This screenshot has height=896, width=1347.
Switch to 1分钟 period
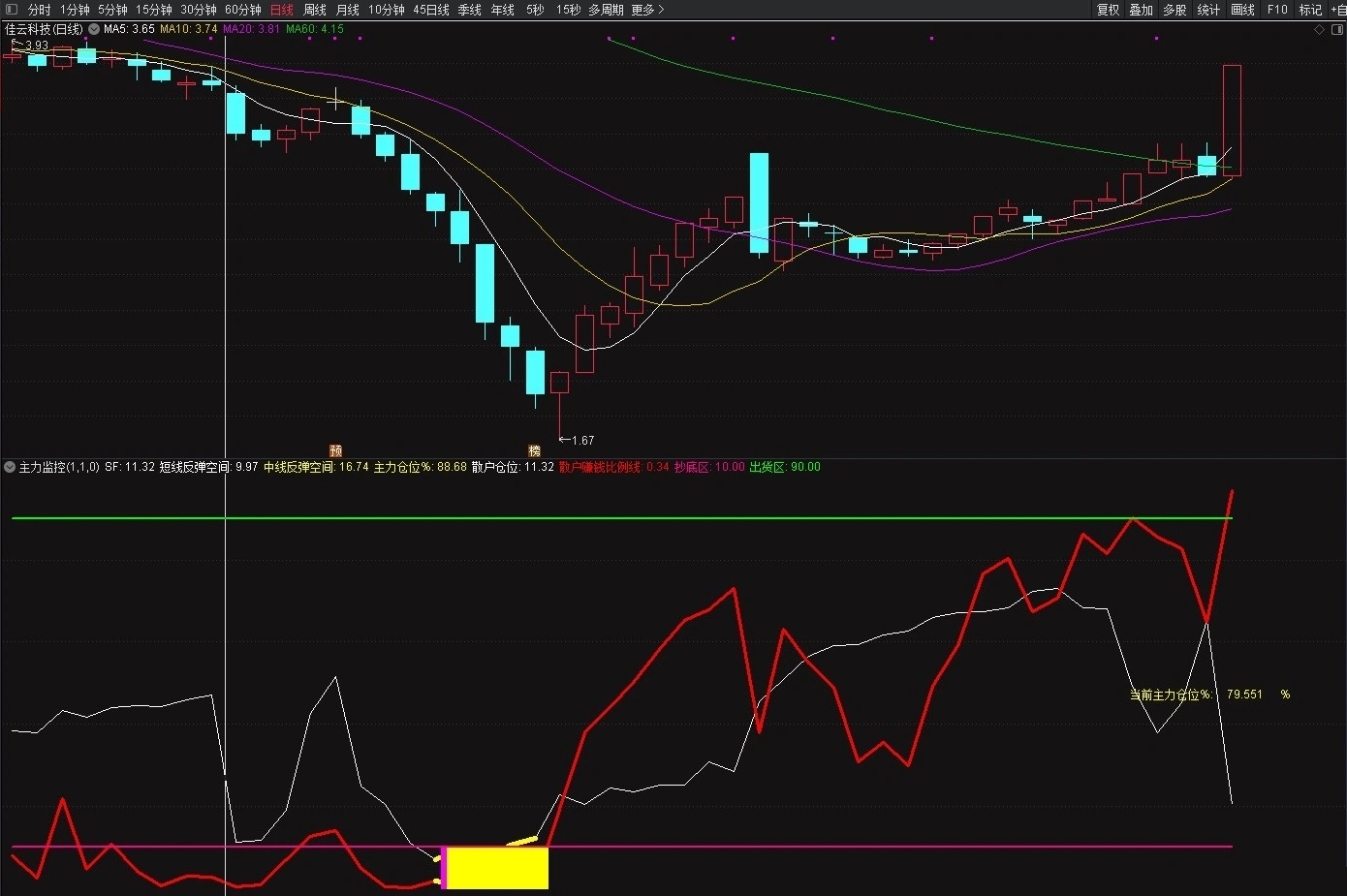coord(75,10)
